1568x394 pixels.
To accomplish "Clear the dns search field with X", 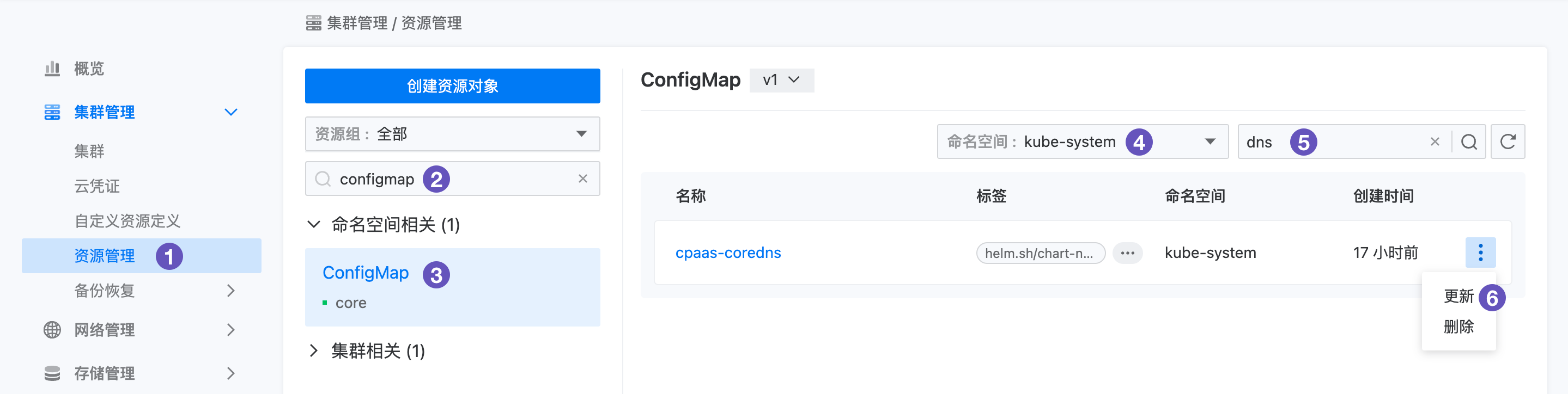I will [1435, 141].
